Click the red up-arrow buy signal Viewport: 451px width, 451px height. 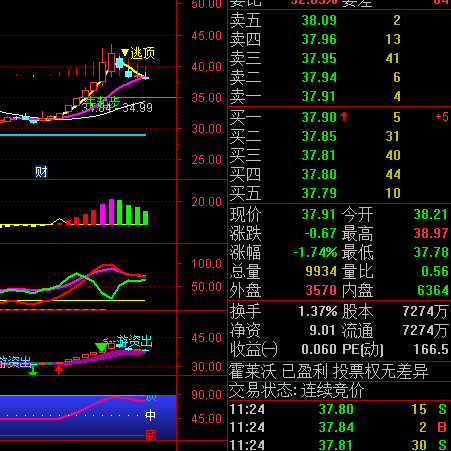59,370
